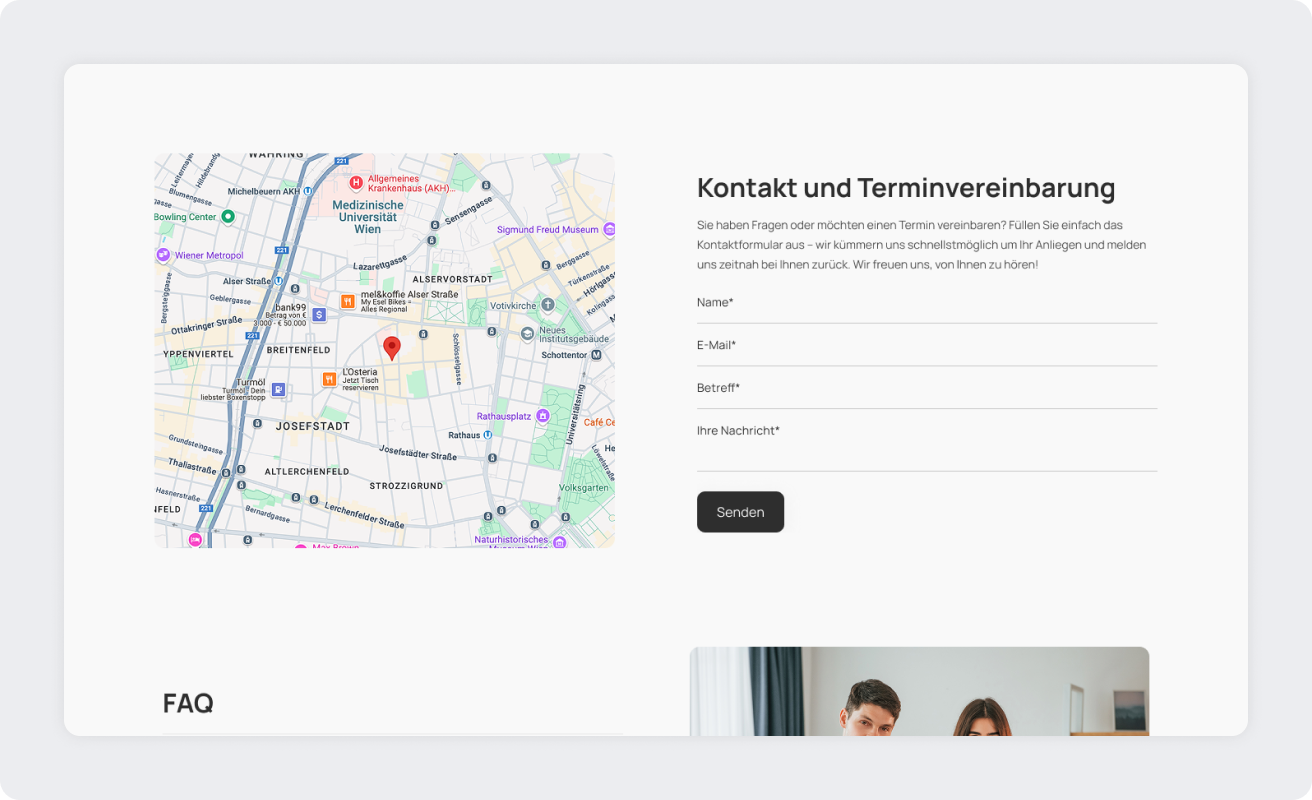Click the Turmöl gas station icon

[278, 389]
